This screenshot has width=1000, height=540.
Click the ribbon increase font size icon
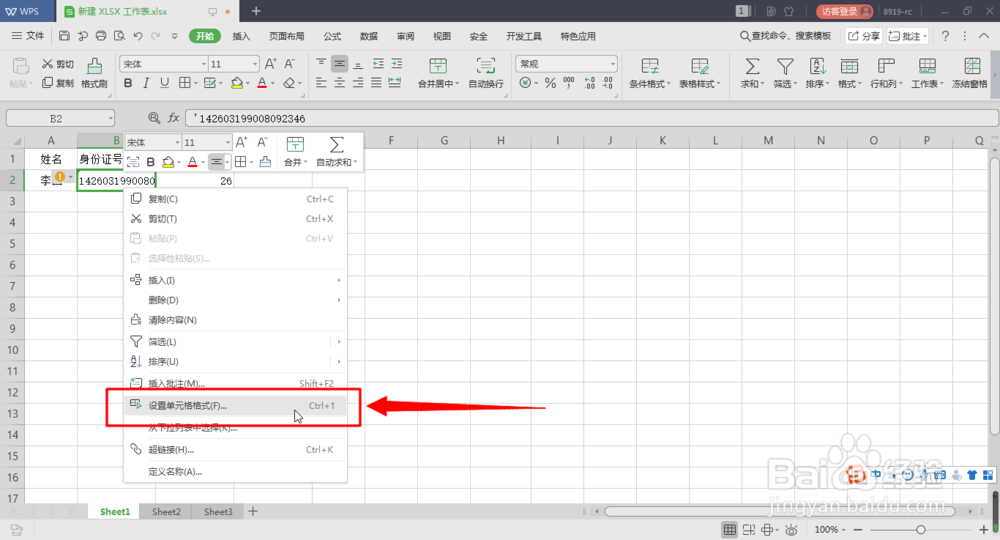coord(270,64)
